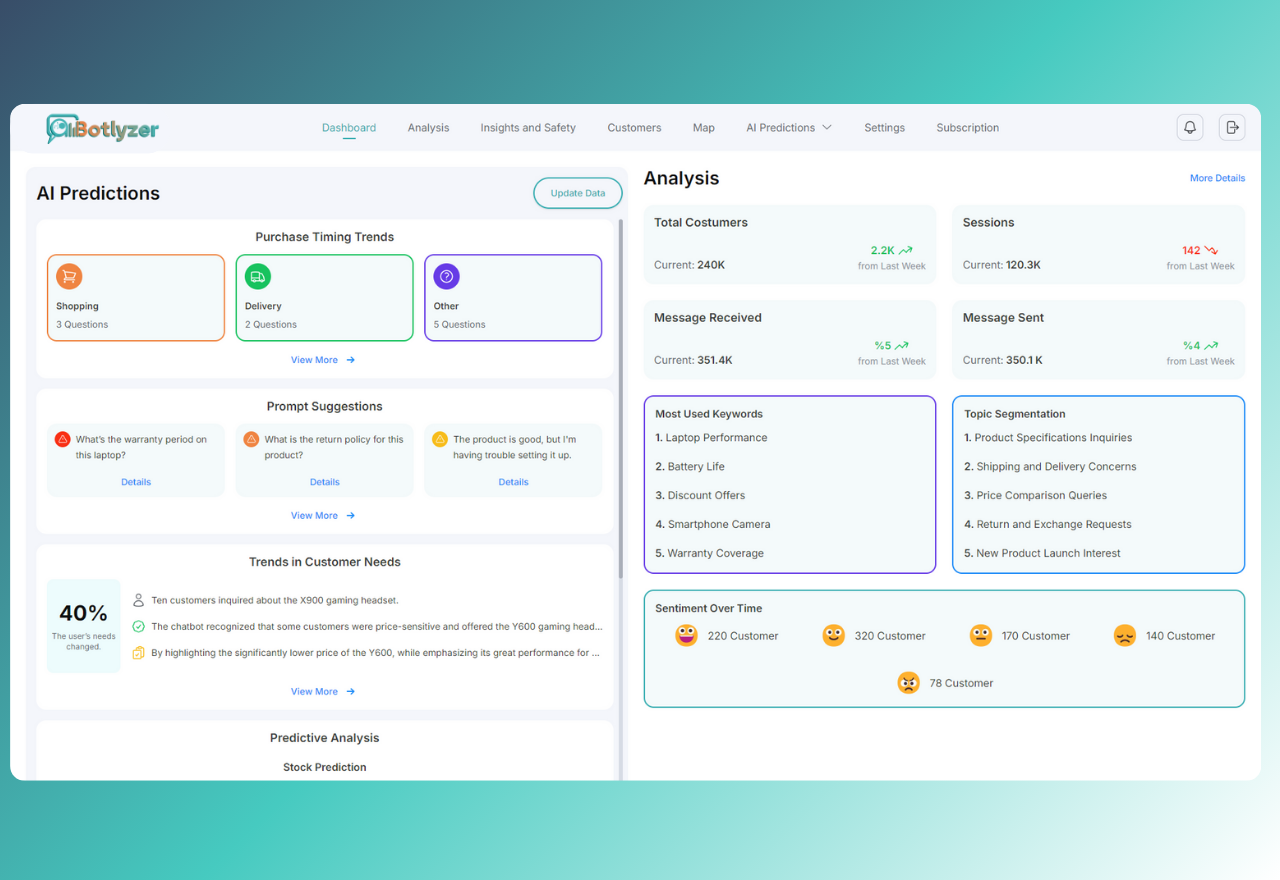Click the red warning icon on warranty prompt
This screenshot has height=880, width=1280.
tap(62, 439)
